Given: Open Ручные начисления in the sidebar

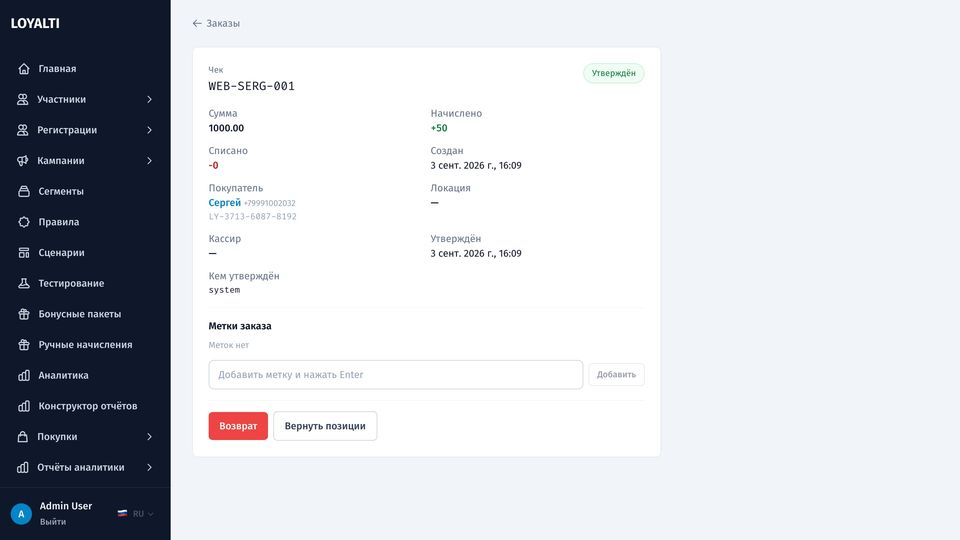Looking at the screenshot, I should click(x=85, y=345).
